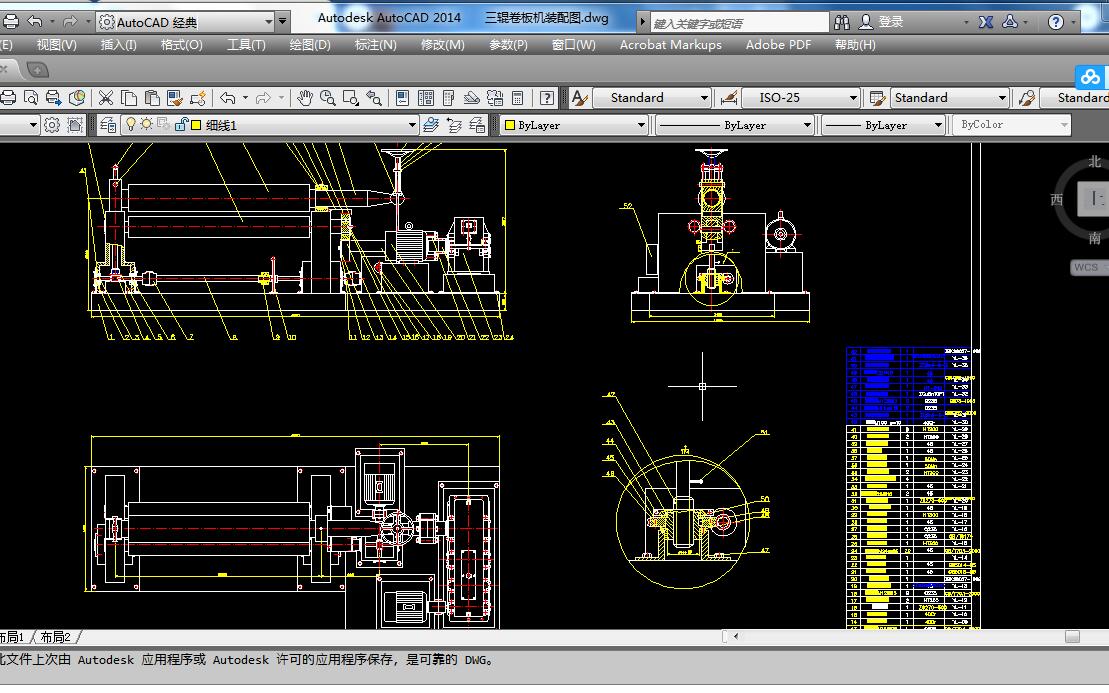
Task: Click the Layer Previous icon
Action: [454, 125]
